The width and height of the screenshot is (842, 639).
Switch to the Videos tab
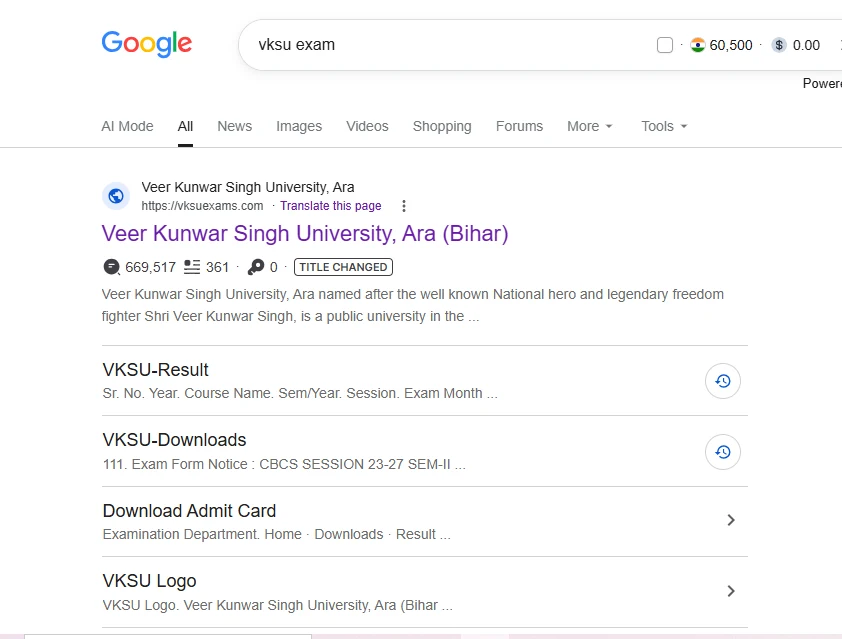[367, 126]
